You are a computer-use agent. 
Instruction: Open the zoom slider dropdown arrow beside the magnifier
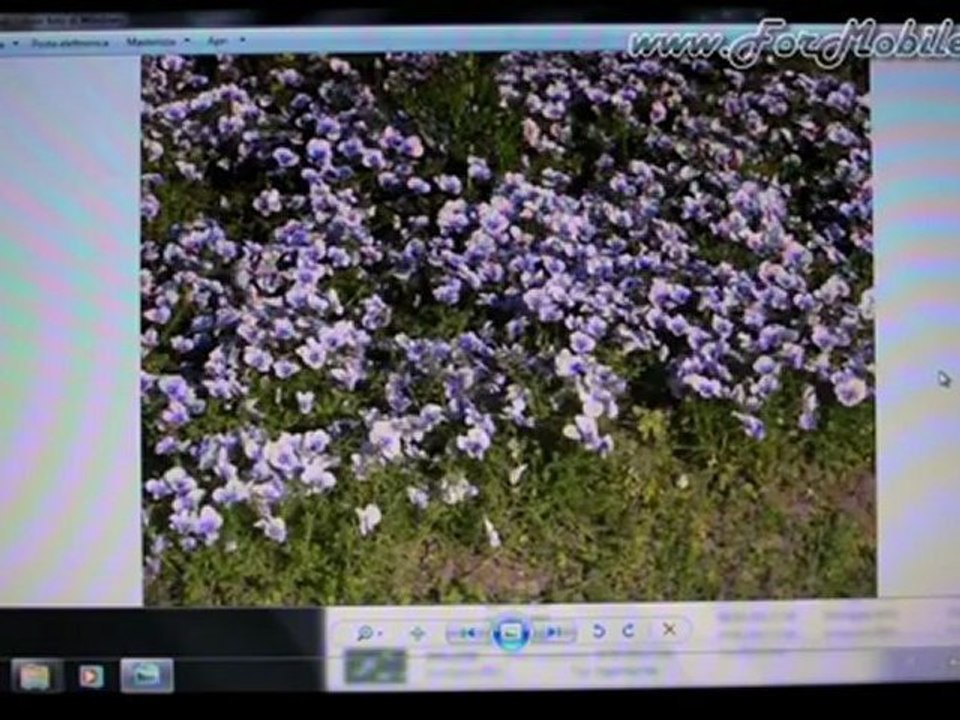click(x=380, y=634)
